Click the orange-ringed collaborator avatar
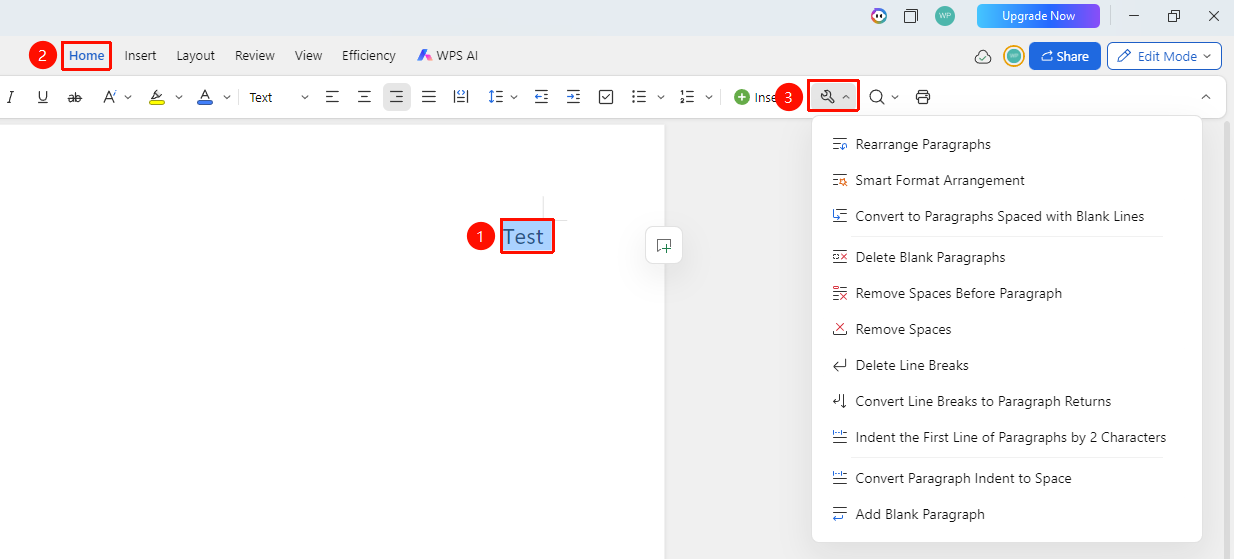 coord(1014,56)
